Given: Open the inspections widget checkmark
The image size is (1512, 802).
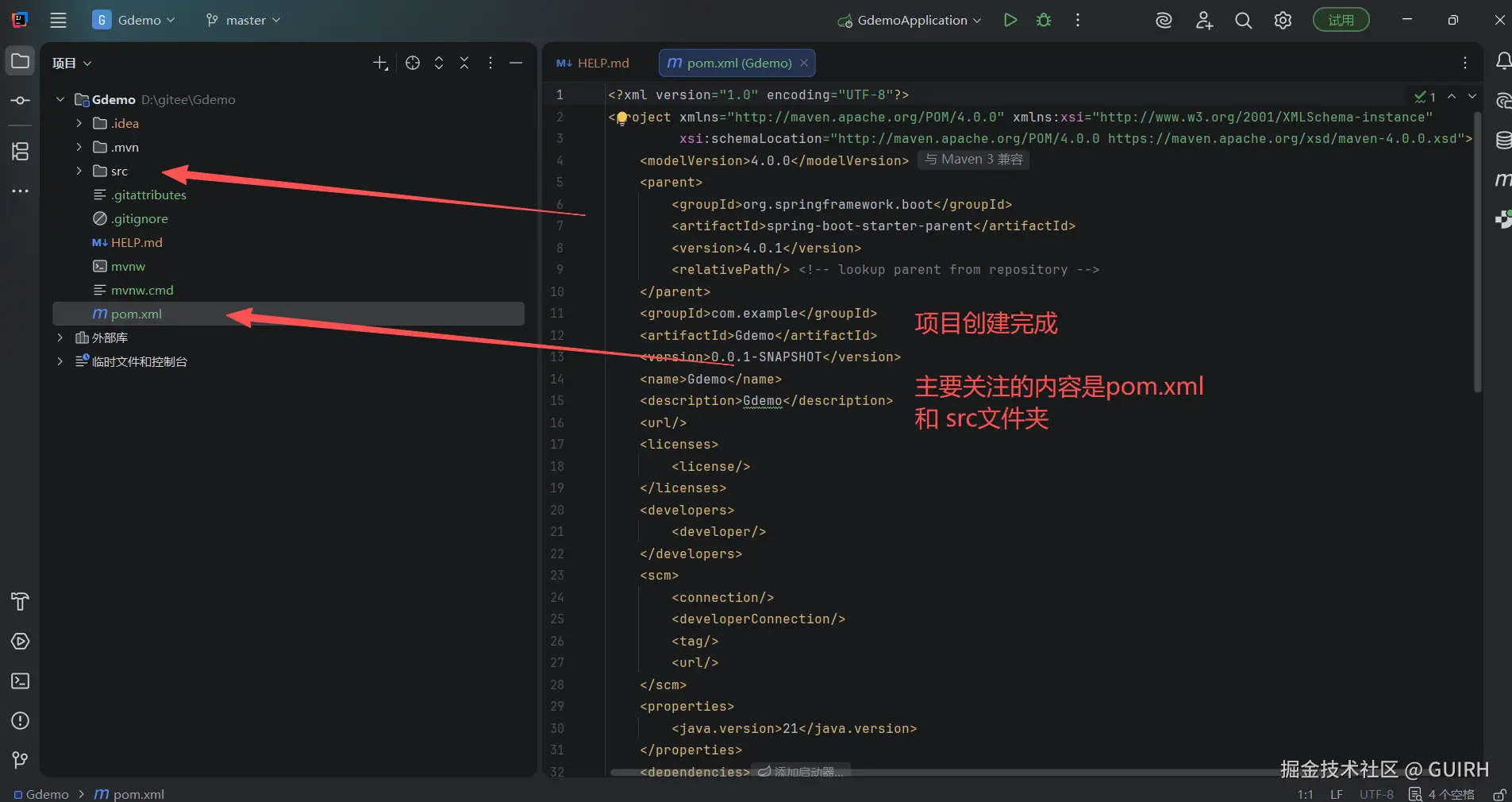Looking at the screenshot, I should tap(1425, 97).
